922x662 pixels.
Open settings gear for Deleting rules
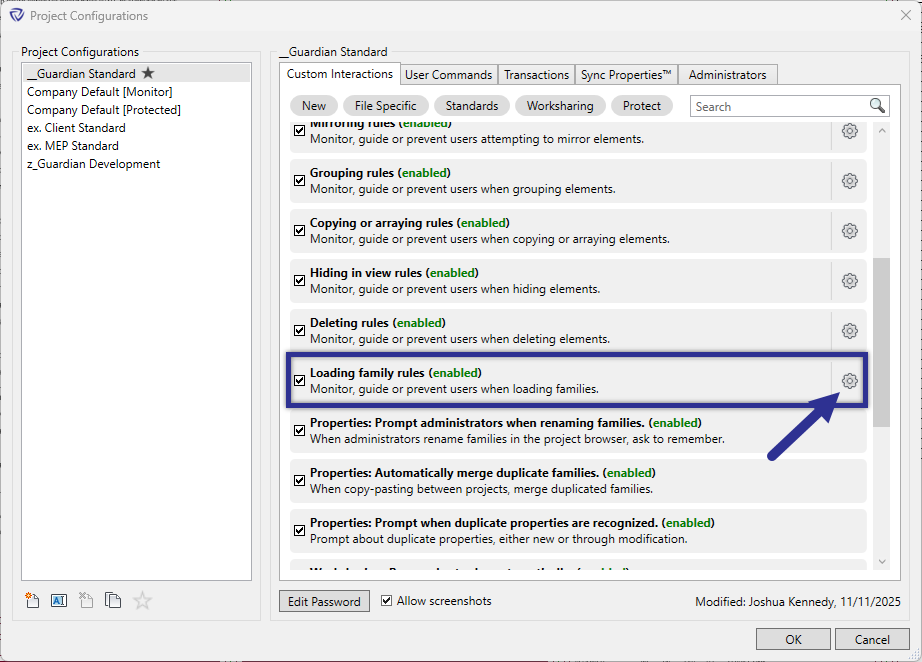click(849, 331)
